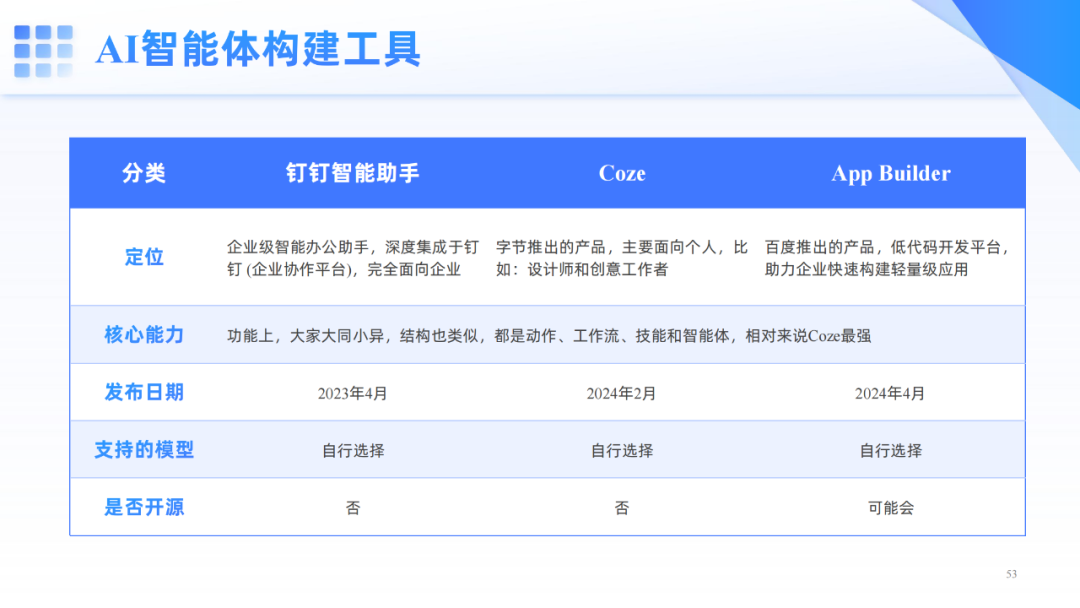The height and width of the screenshot is (608, 1080).
Task: Select the column header 钉钉智能助手
Action: pos(352,173)
